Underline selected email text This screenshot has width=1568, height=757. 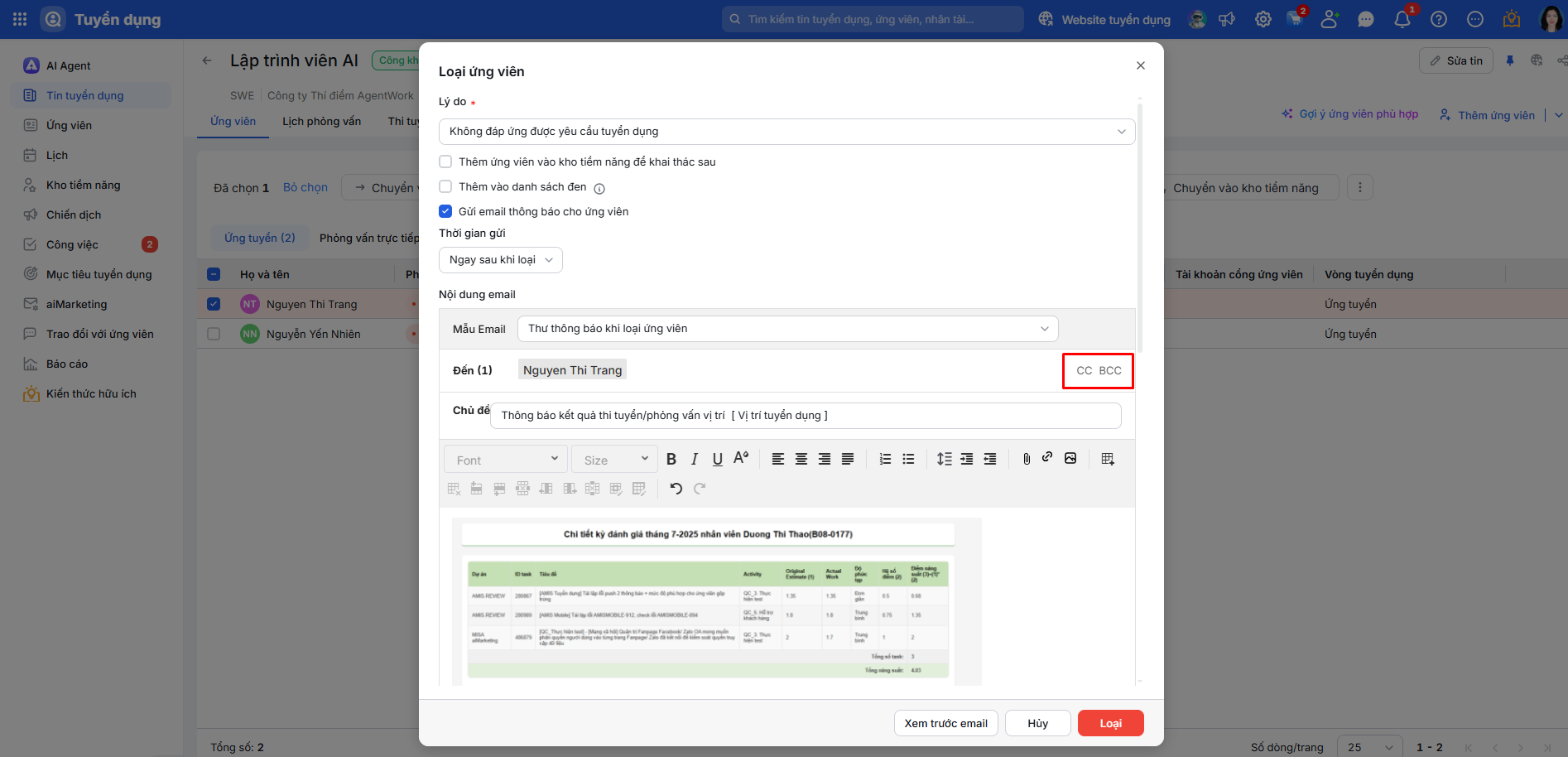point(718,459)
